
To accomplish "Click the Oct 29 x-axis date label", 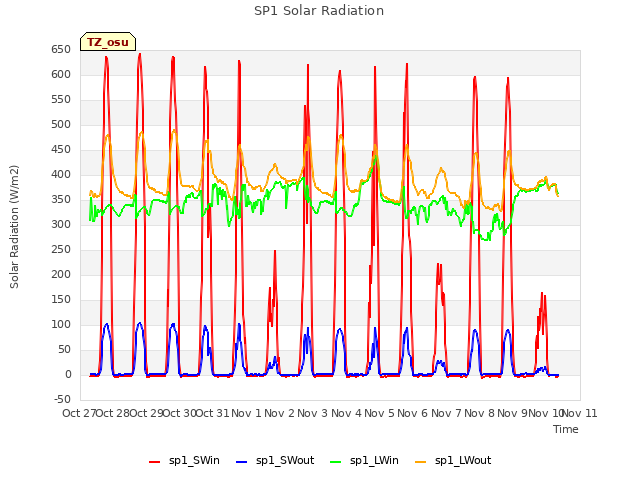I will coord(146,413).
